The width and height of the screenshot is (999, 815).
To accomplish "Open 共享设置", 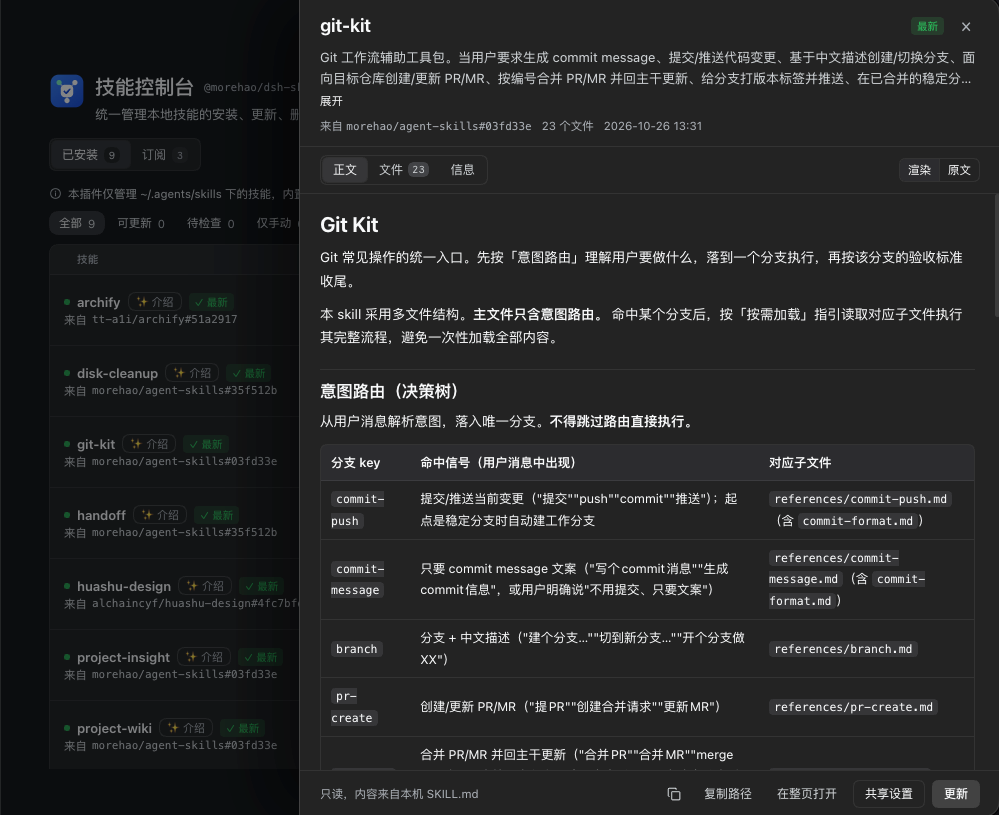I will tap(889, 794).
